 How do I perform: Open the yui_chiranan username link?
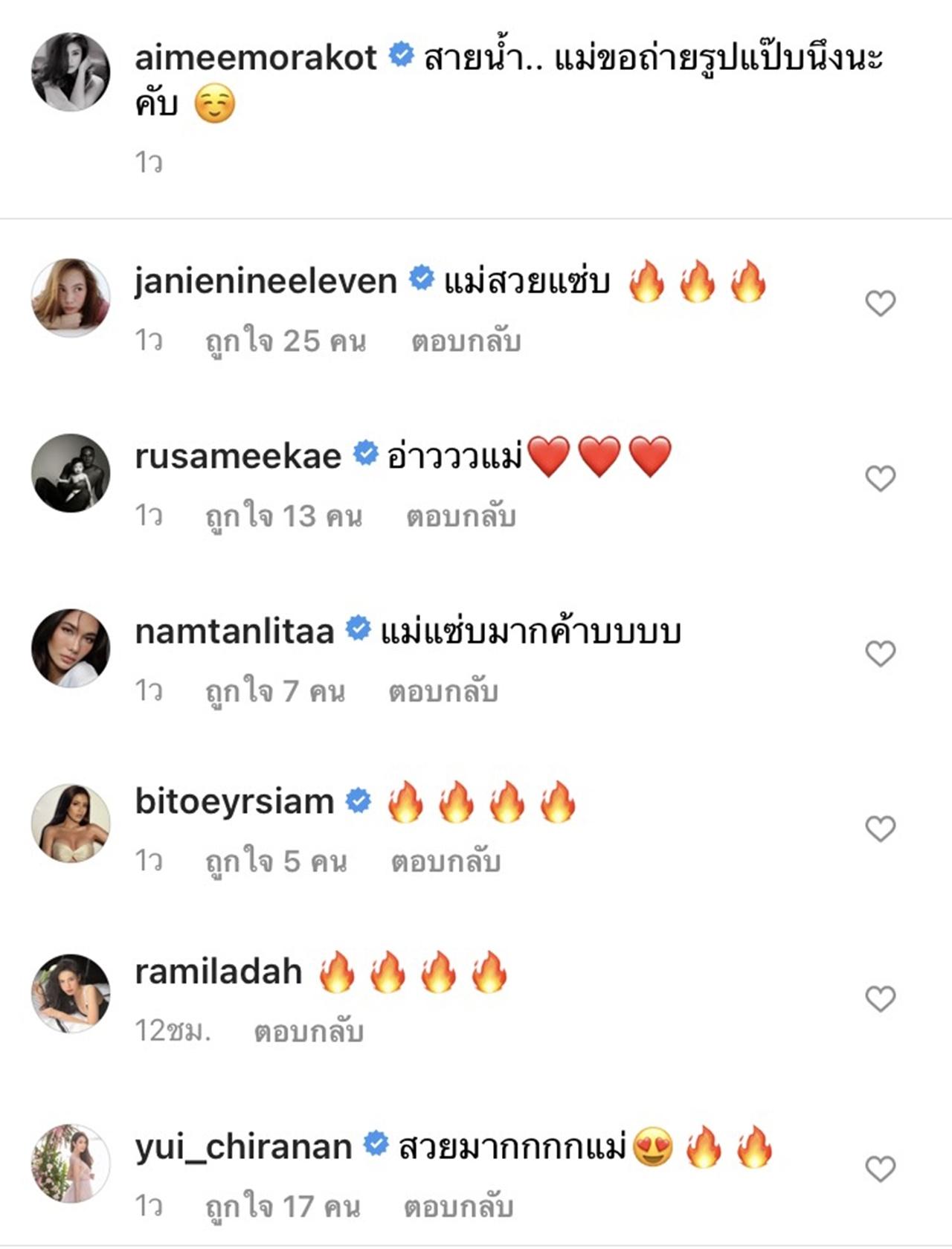coord(243,1147)
